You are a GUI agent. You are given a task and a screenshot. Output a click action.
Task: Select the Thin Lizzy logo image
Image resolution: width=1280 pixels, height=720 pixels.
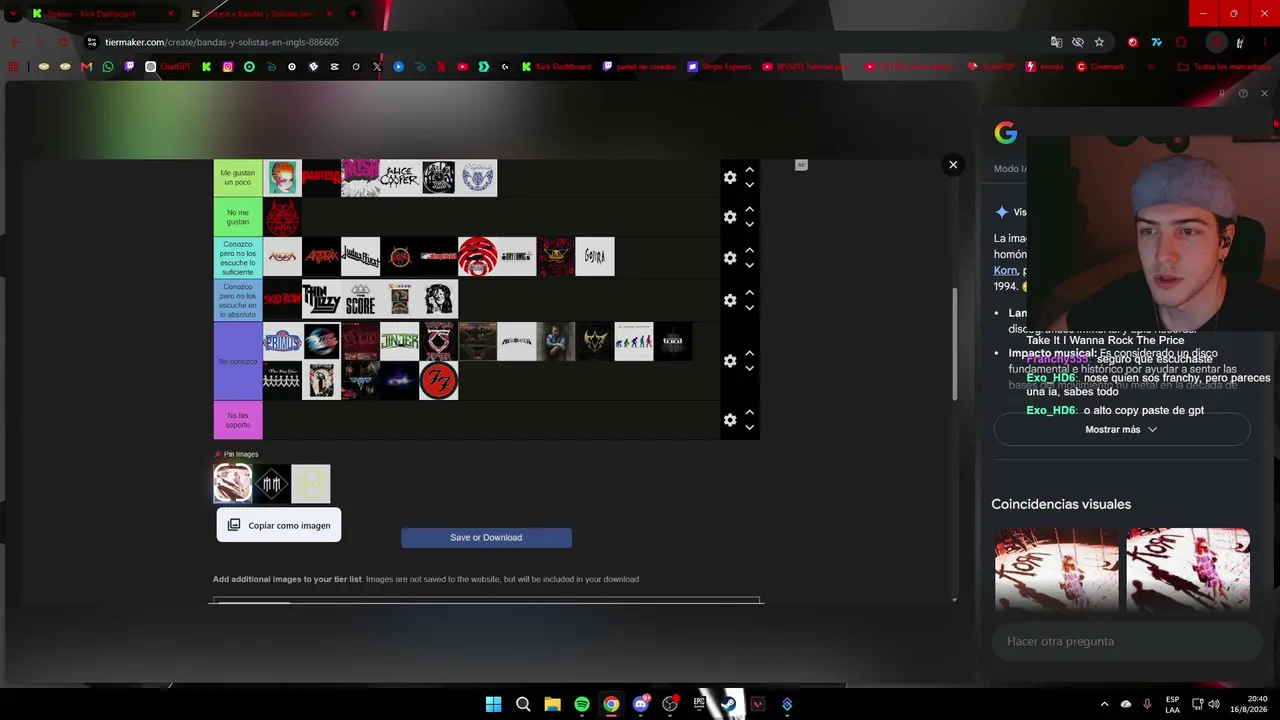coord(321,299)
